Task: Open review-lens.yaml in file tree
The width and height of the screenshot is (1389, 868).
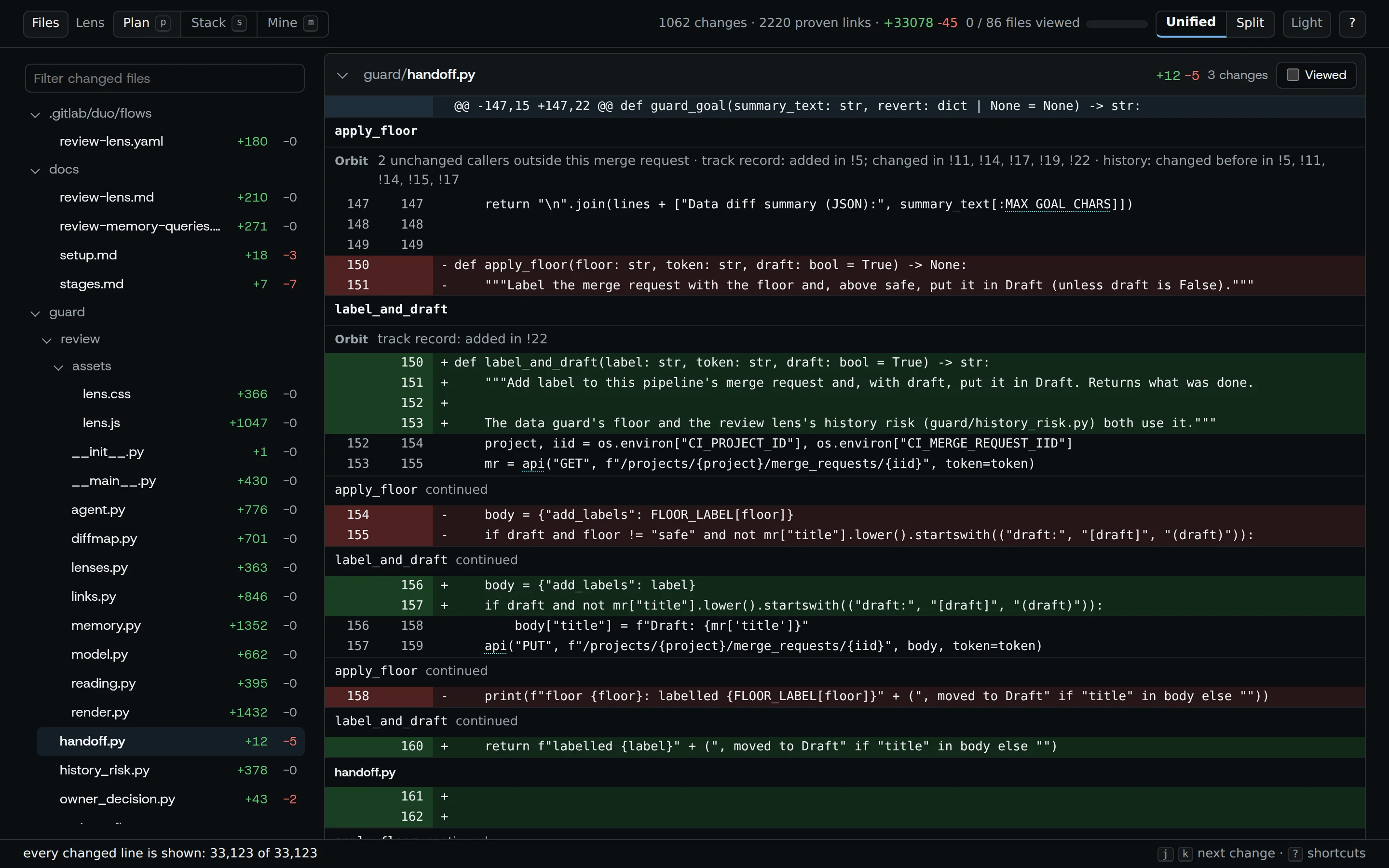Action: click(170, 141)
